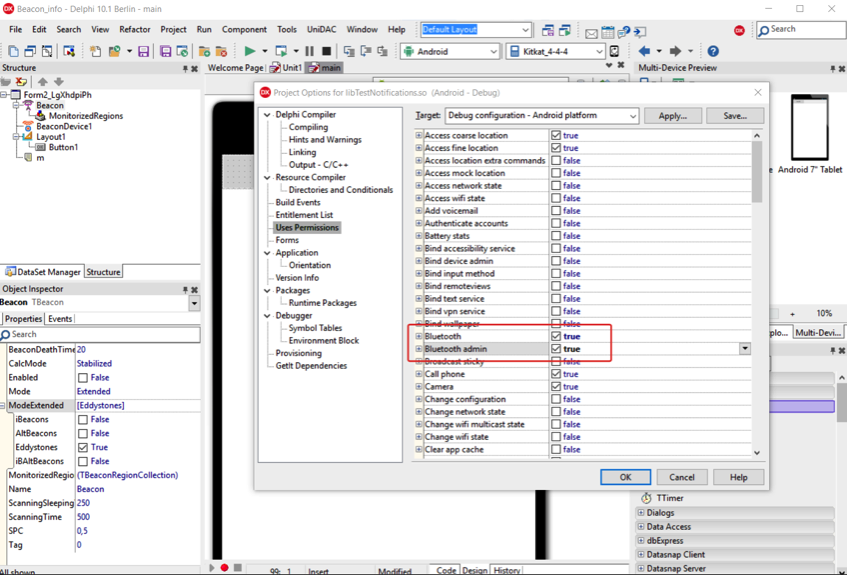
Task: Collapse the Debugger tree node
Action: click(267, 315)
